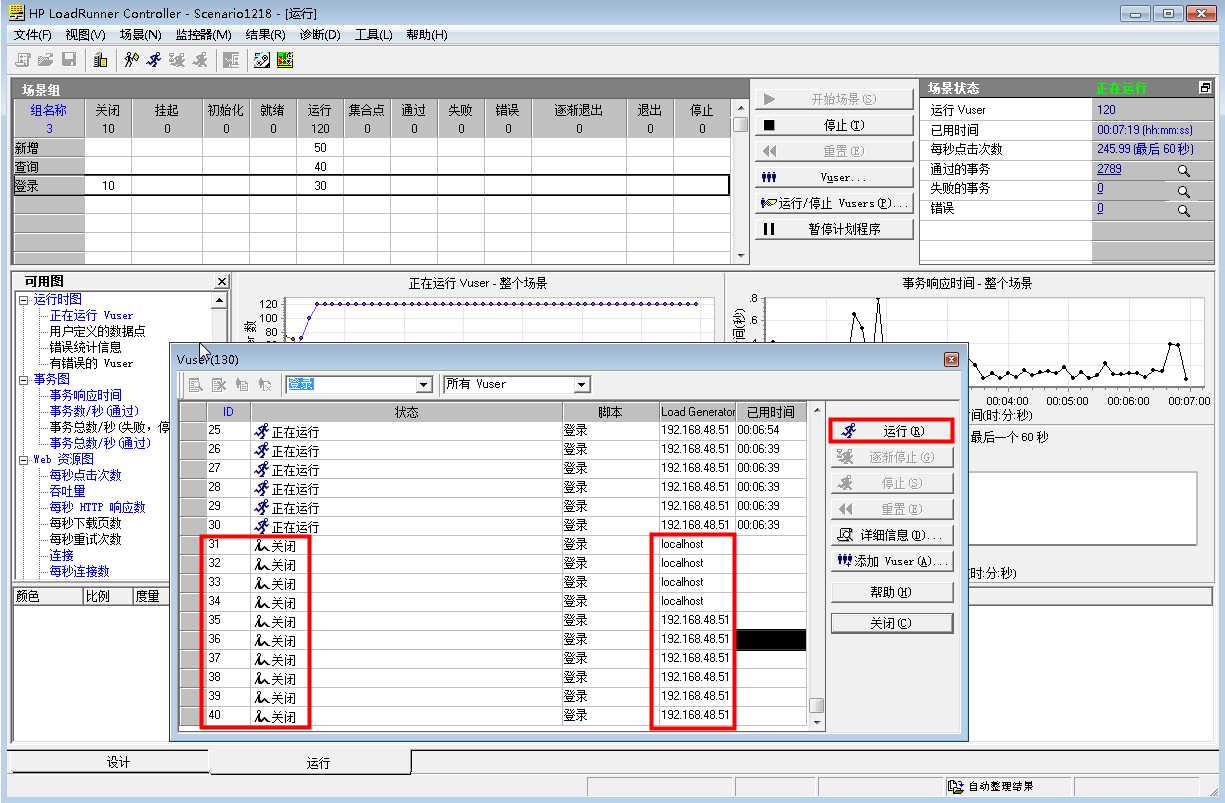Click the 0 link for 错误
The image size is (1225, 803).
pos(1100,208)
